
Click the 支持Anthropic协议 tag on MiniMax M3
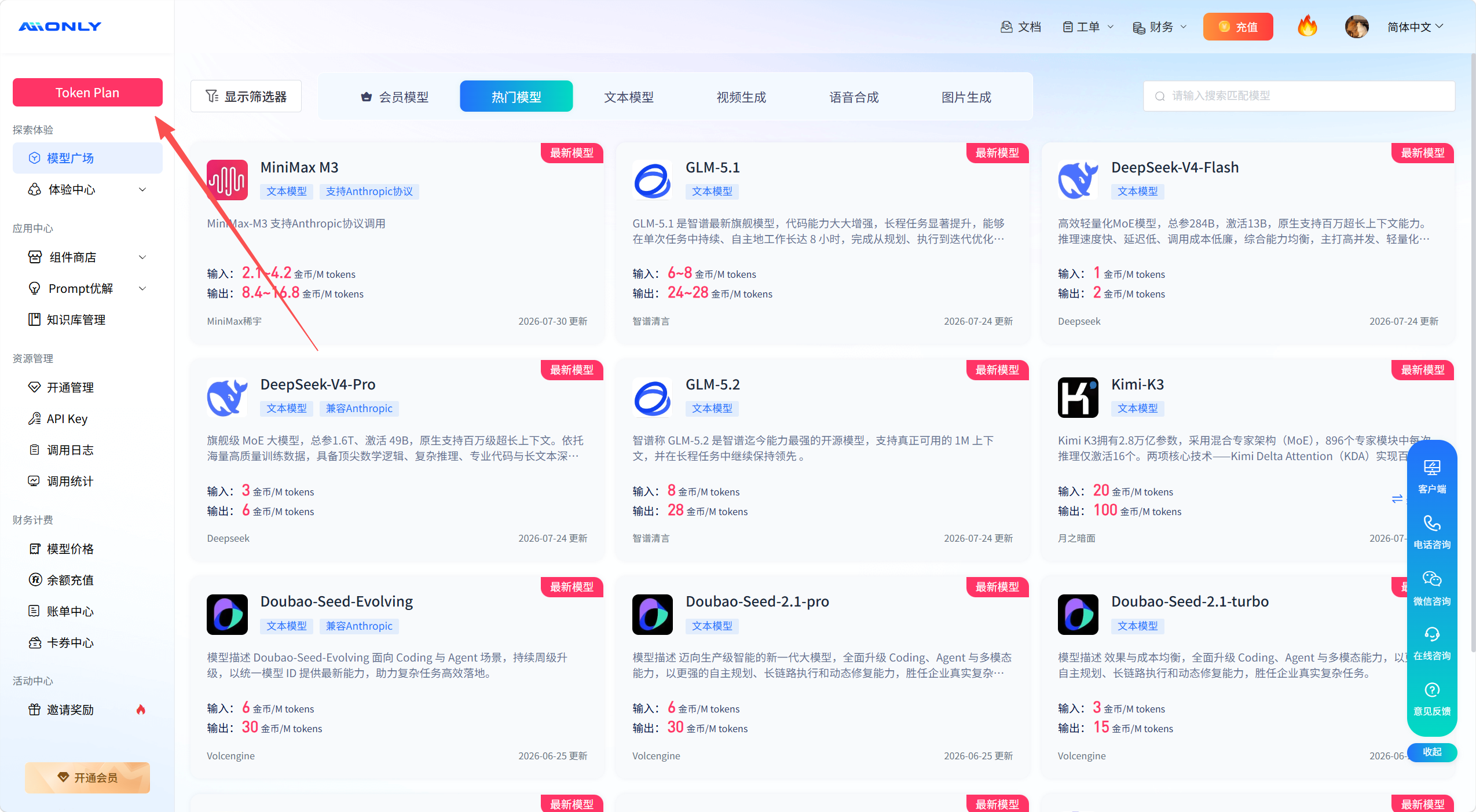pos(369,192)
